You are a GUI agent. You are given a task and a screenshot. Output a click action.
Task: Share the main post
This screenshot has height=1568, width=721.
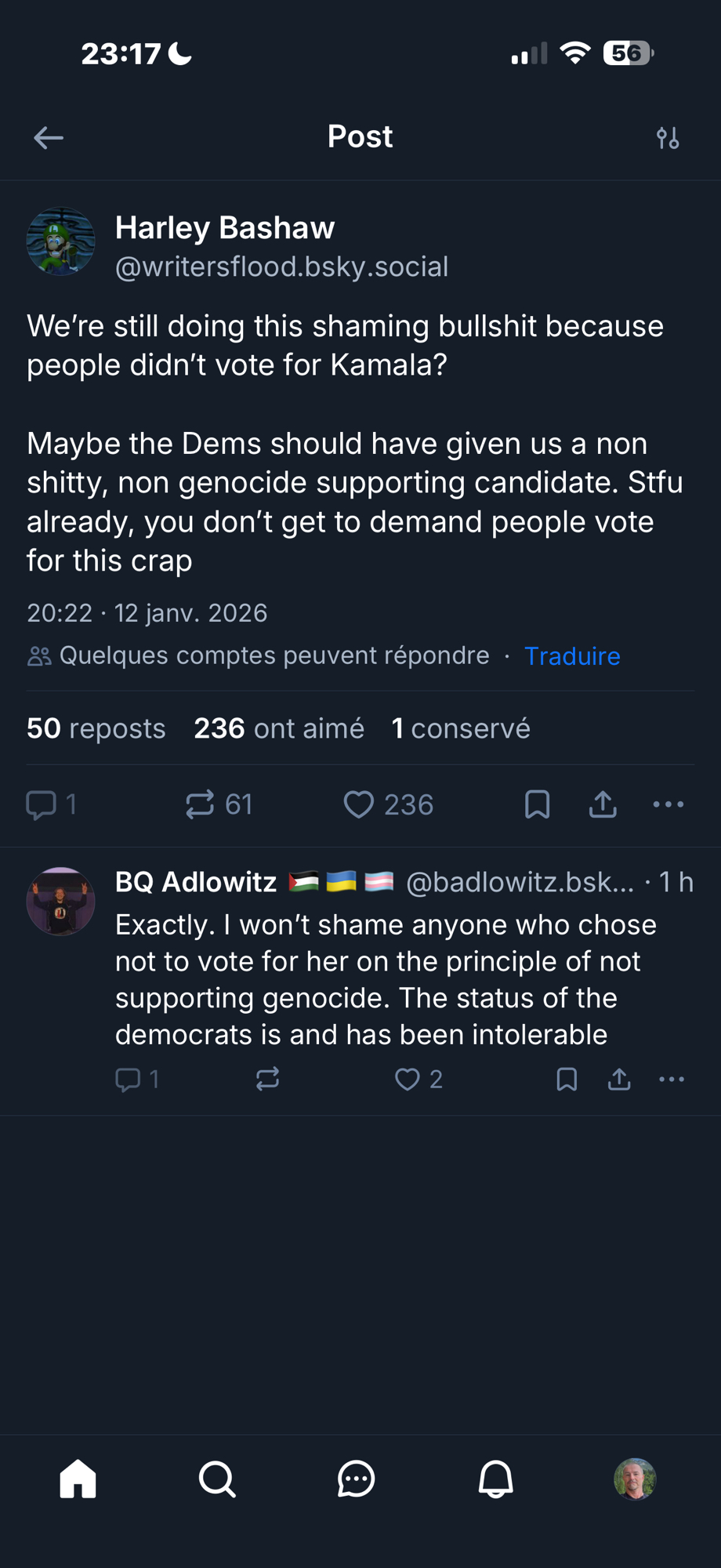click(603, 804)
